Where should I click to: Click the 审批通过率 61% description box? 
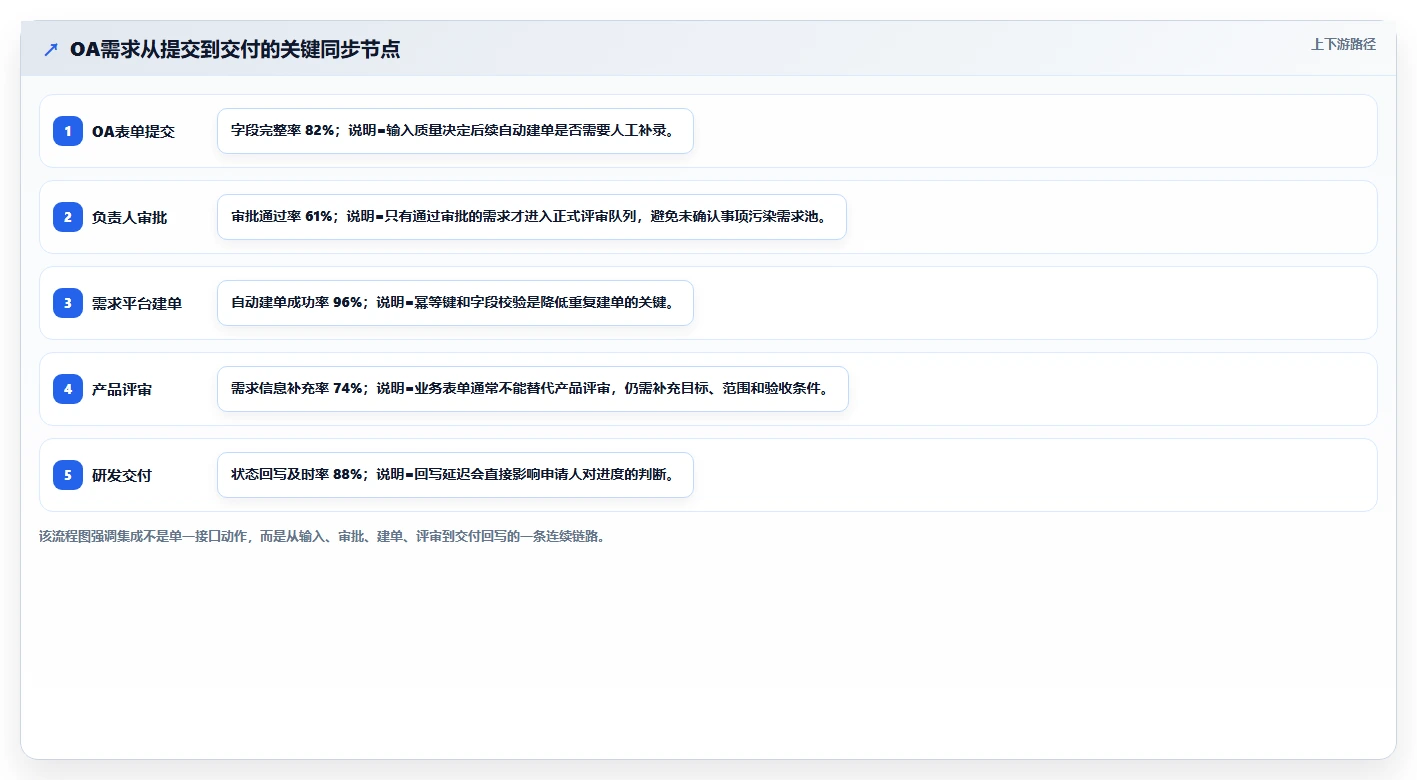(x=532, y=217)
